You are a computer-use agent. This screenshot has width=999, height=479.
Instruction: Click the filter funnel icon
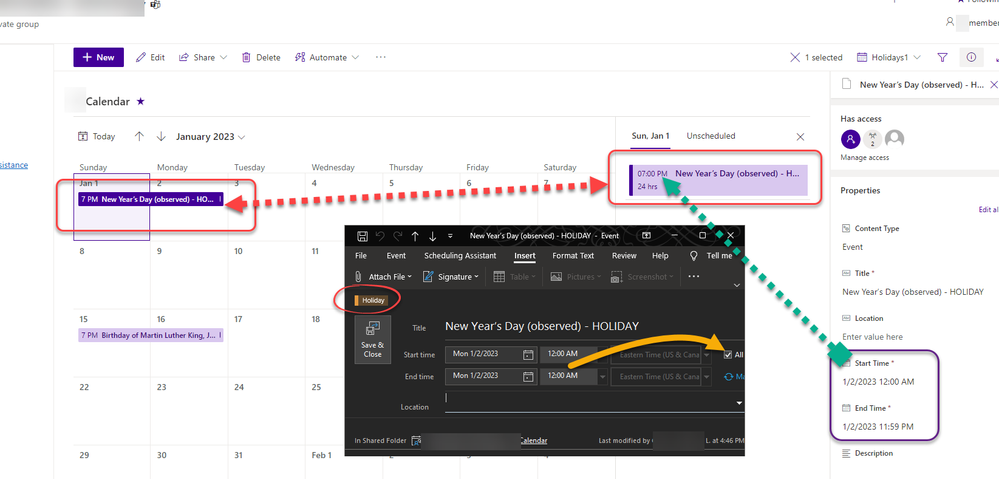coord(942,57)
